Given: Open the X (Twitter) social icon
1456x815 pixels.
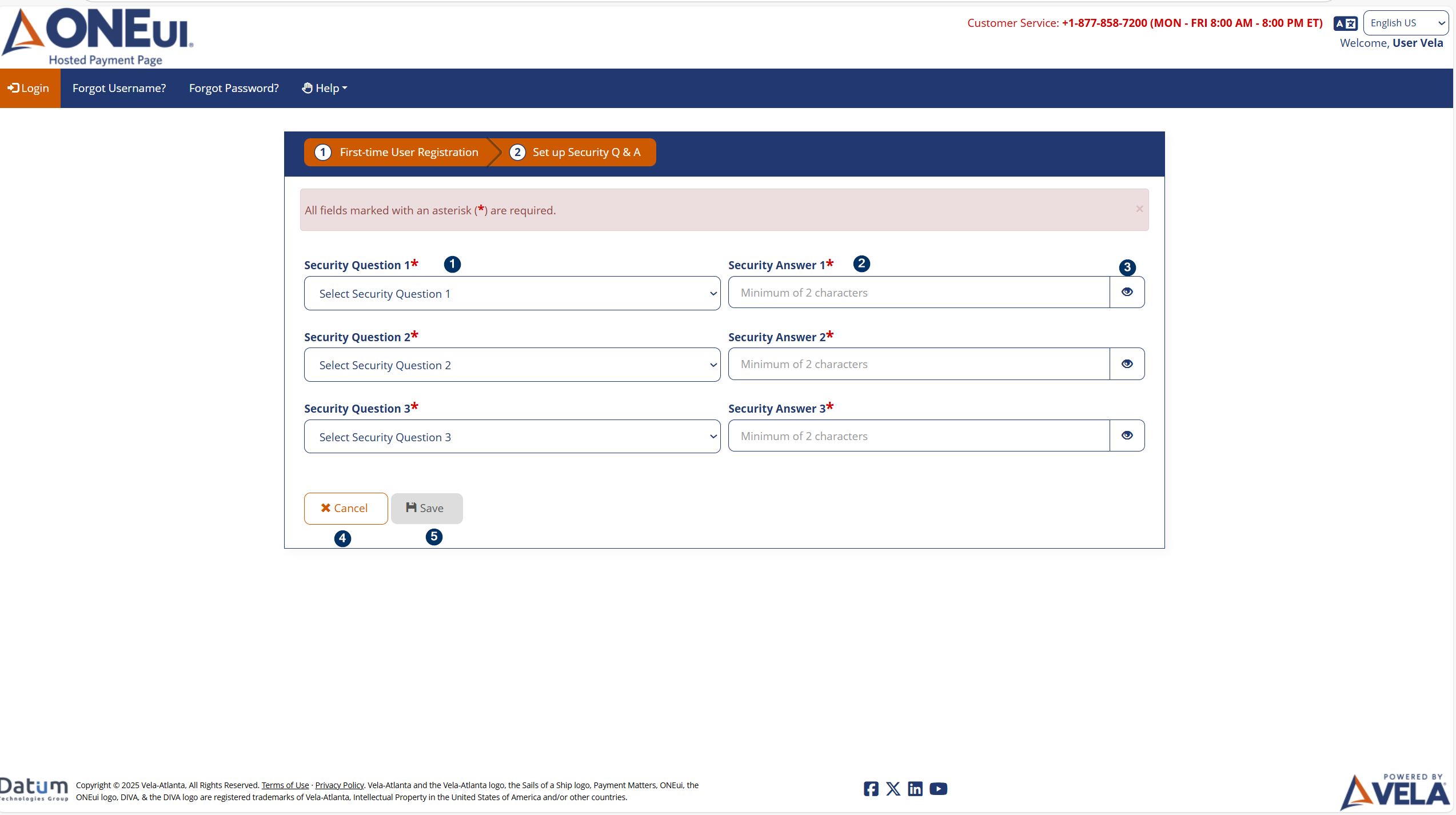Looking at the screenshot, I should coord(893,789).
